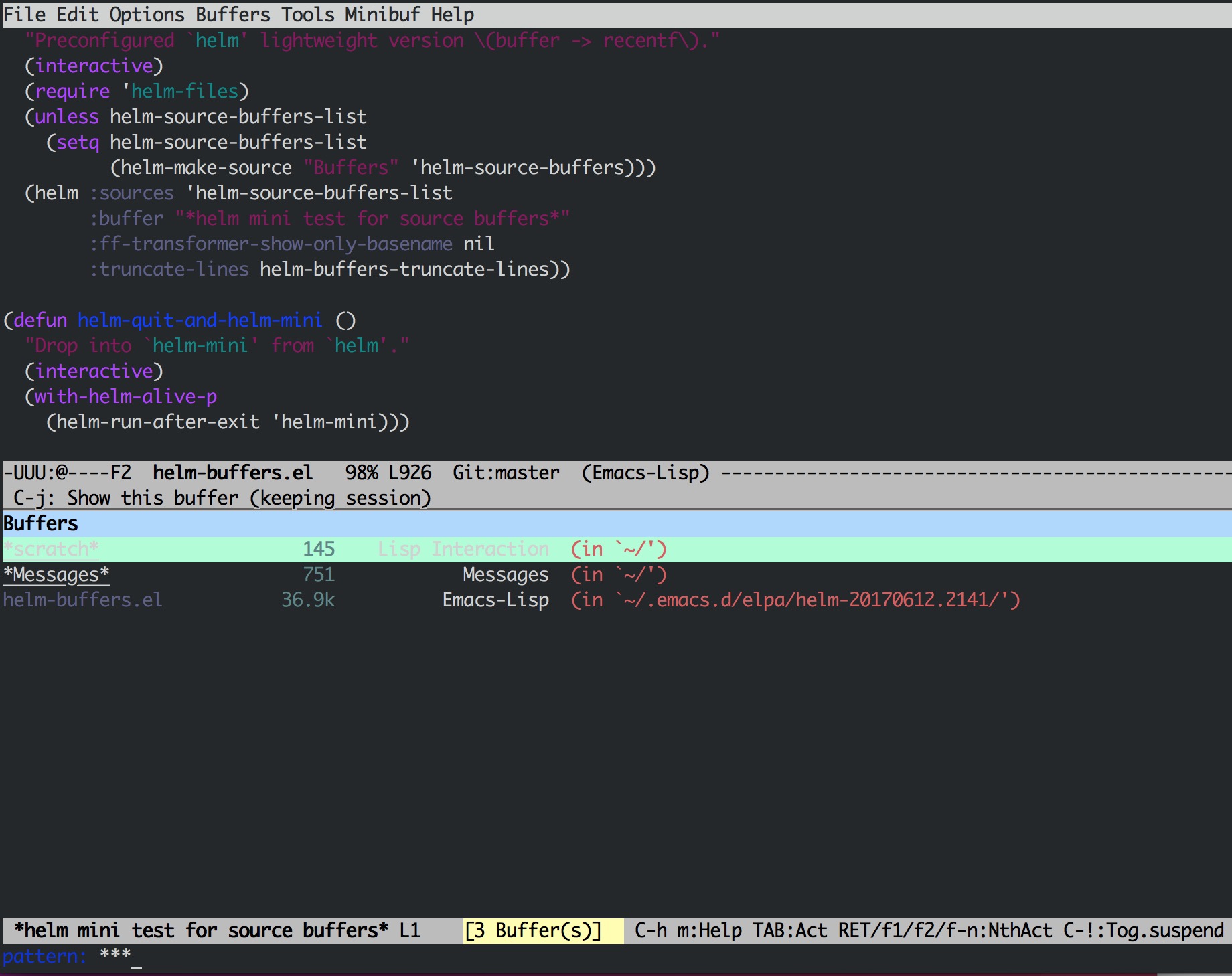Click the L926 line number indicator

coord(410,473)
